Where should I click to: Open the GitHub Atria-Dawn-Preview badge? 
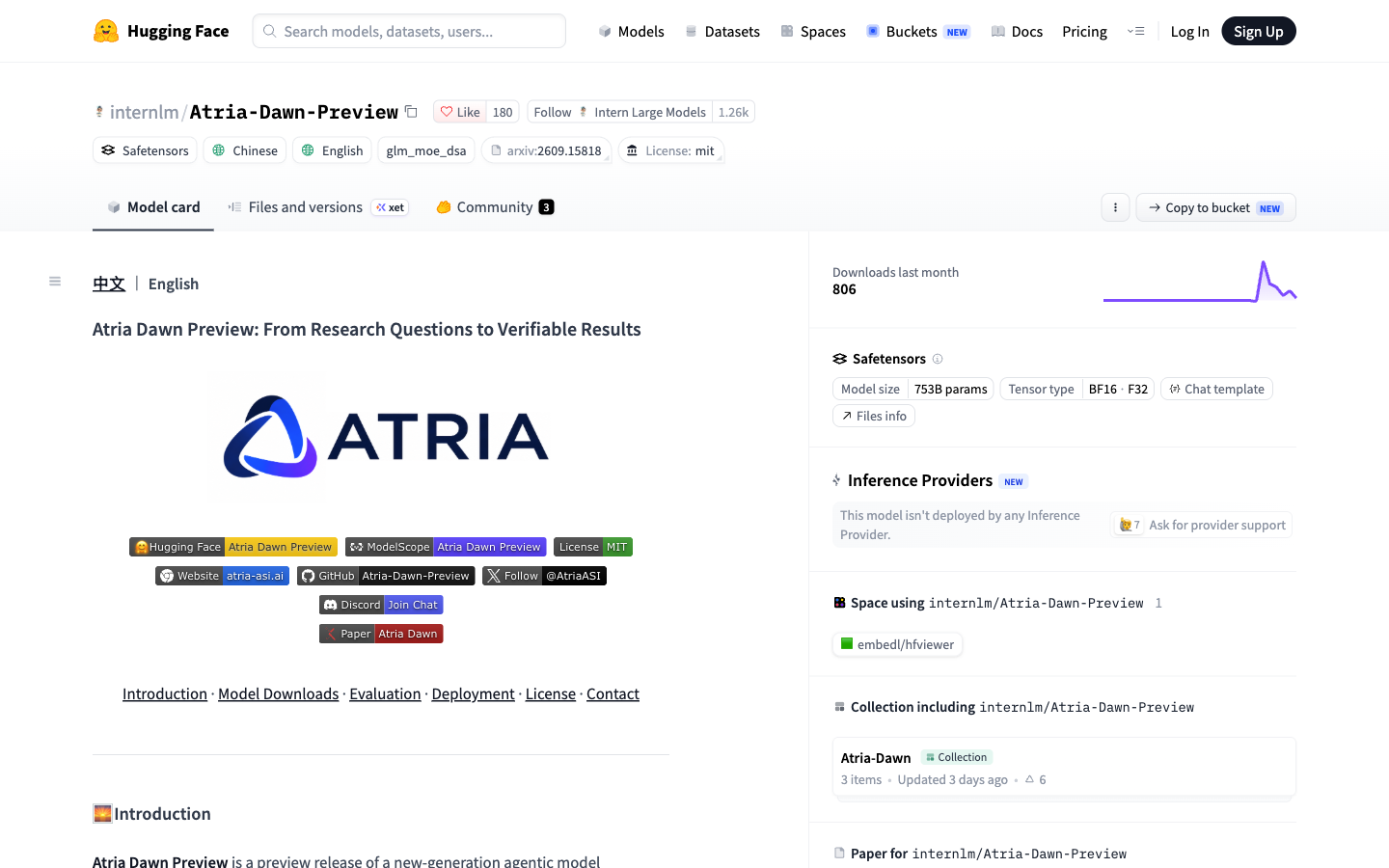coord(386,576)
